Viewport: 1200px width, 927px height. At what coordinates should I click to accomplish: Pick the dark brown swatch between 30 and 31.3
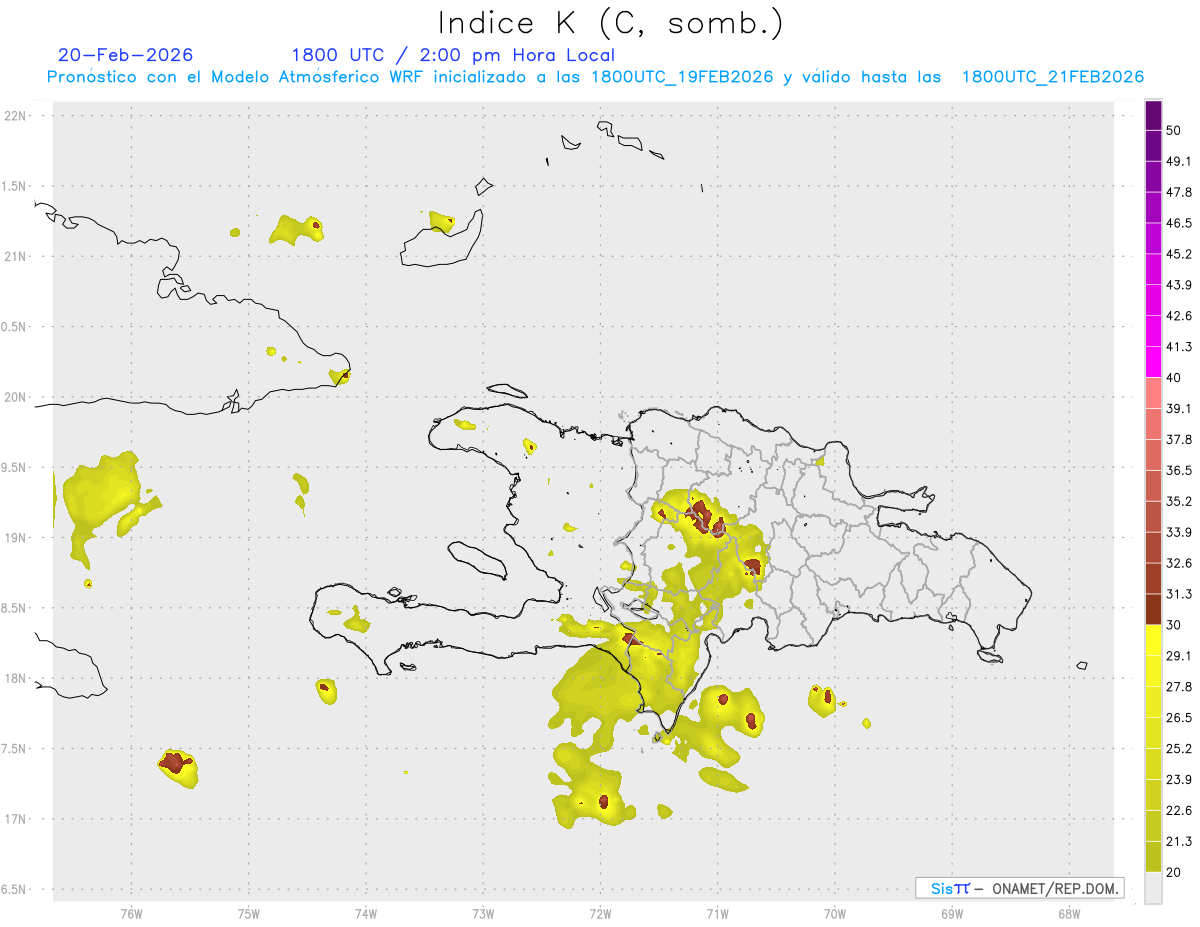1153,609
